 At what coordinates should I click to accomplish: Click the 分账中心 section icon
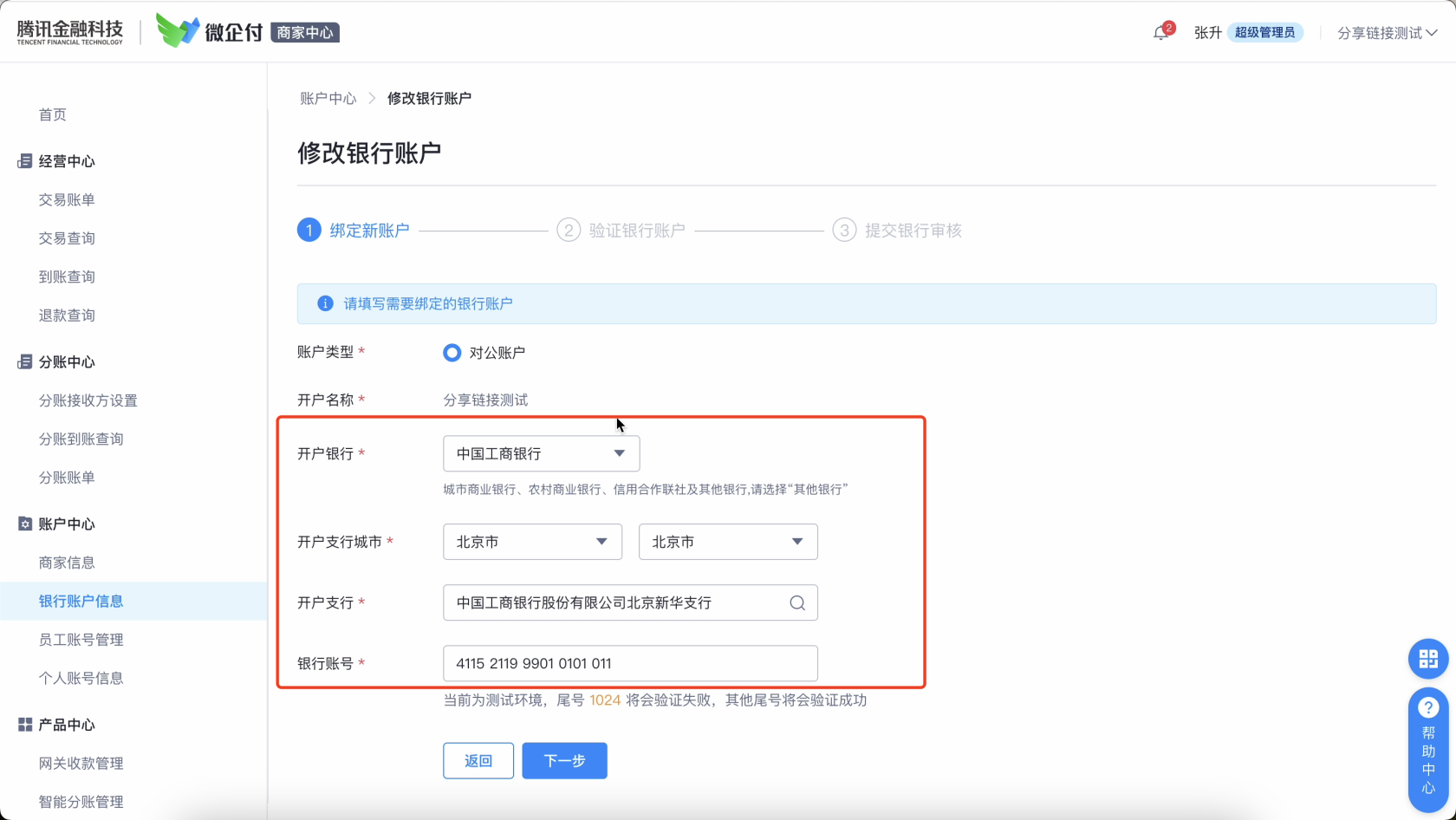click(x=24, y=362)
